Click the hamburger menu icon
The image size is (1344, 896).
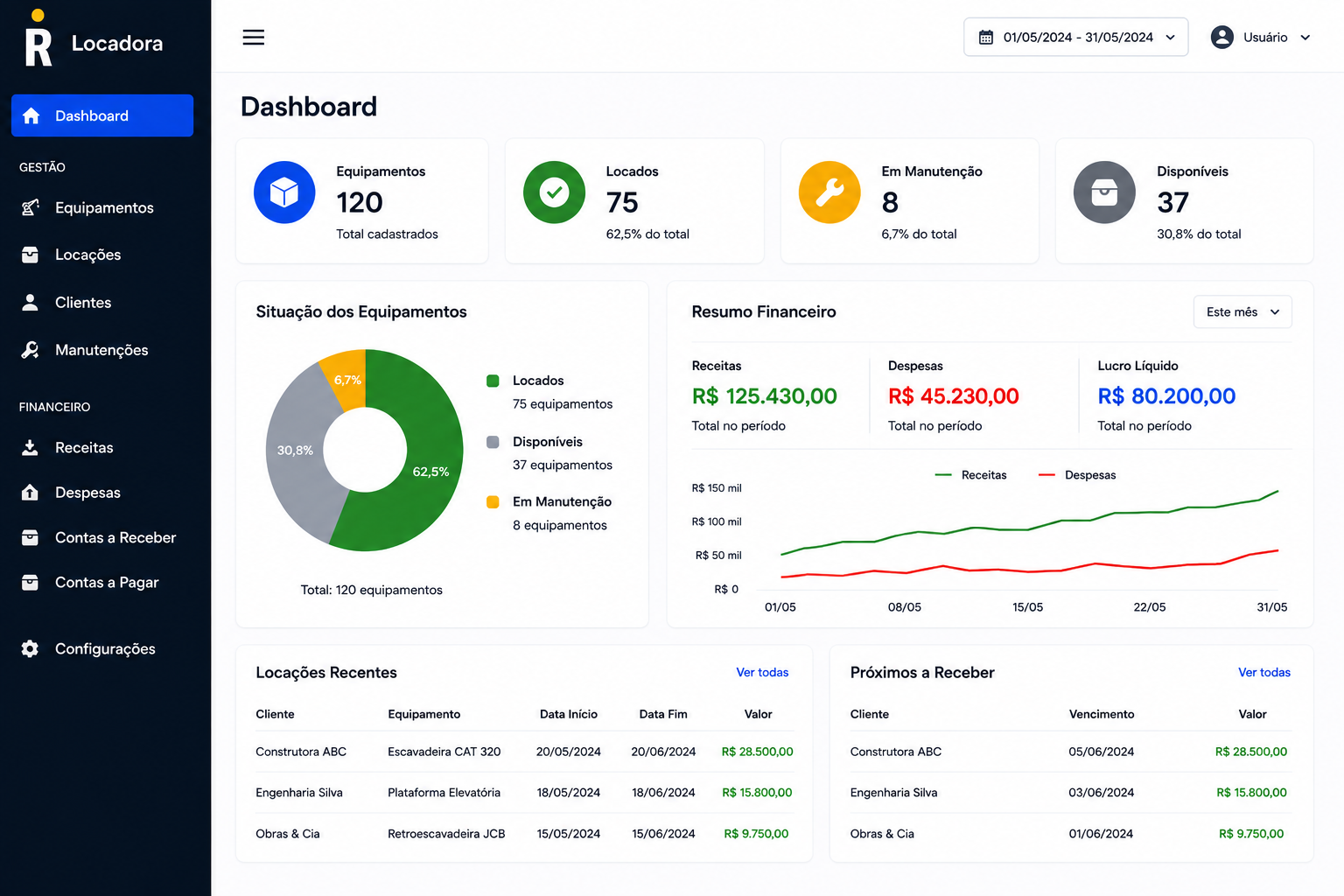[x=254, y=37]
